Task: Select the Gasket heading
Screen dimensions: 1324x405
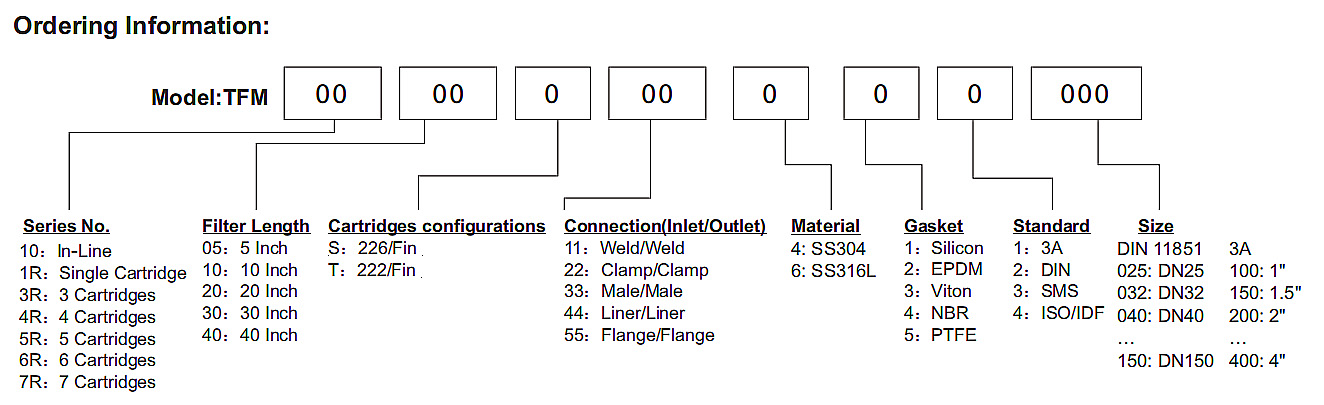Action: tap(934, 226)
